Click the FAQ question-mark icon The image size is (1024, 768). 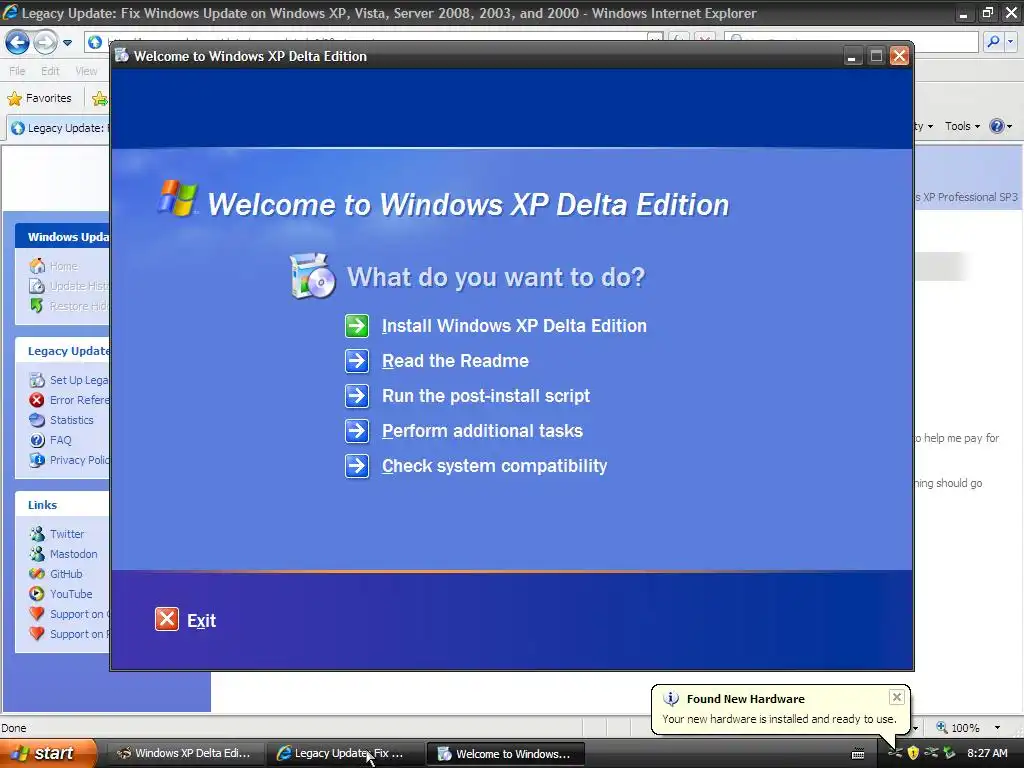pyautogui.click(x=37, y=440)
